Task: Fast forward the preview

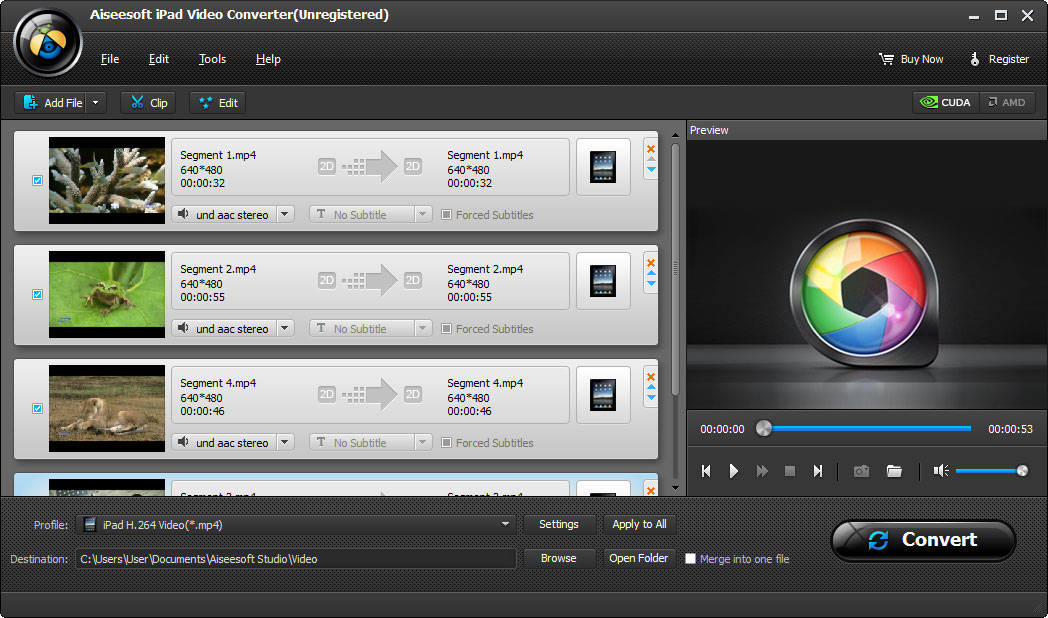Action: [762, 471]
